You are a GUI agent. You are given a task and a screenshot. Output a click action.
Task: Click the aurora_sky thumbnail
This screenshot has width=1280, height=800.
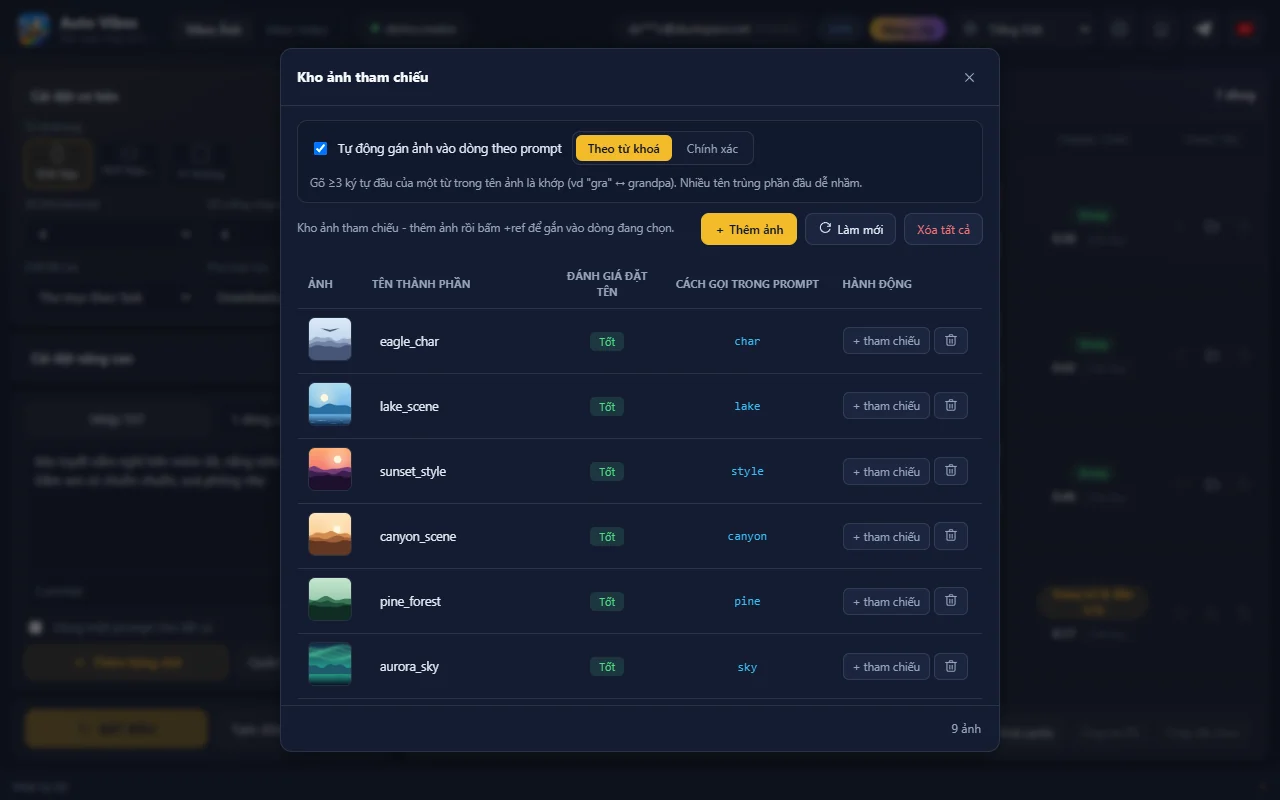tap(330, 665)
